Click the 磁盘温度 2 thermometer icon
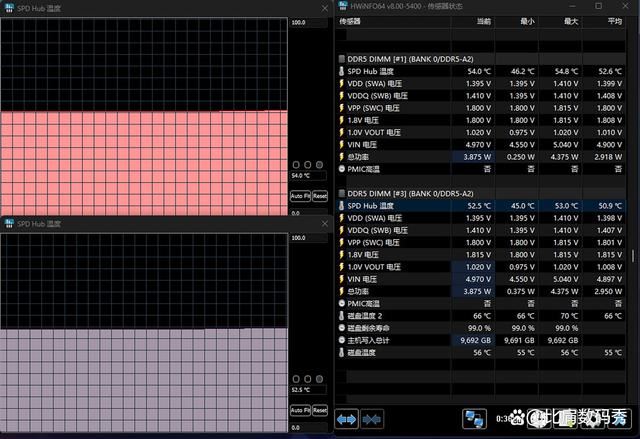The image size is (640, 439). (x=342, y=315)
